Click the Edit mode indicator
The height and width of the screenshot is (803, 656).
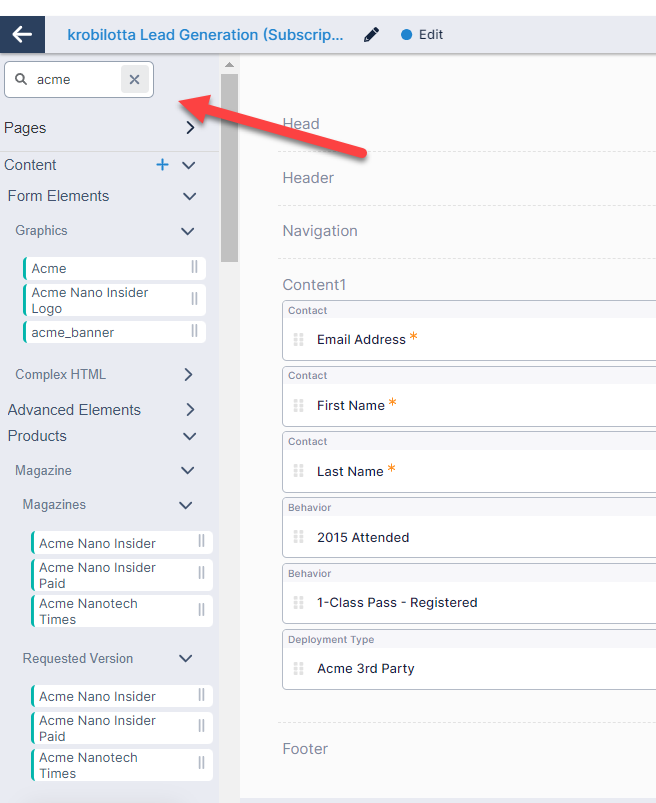[422, 35]
